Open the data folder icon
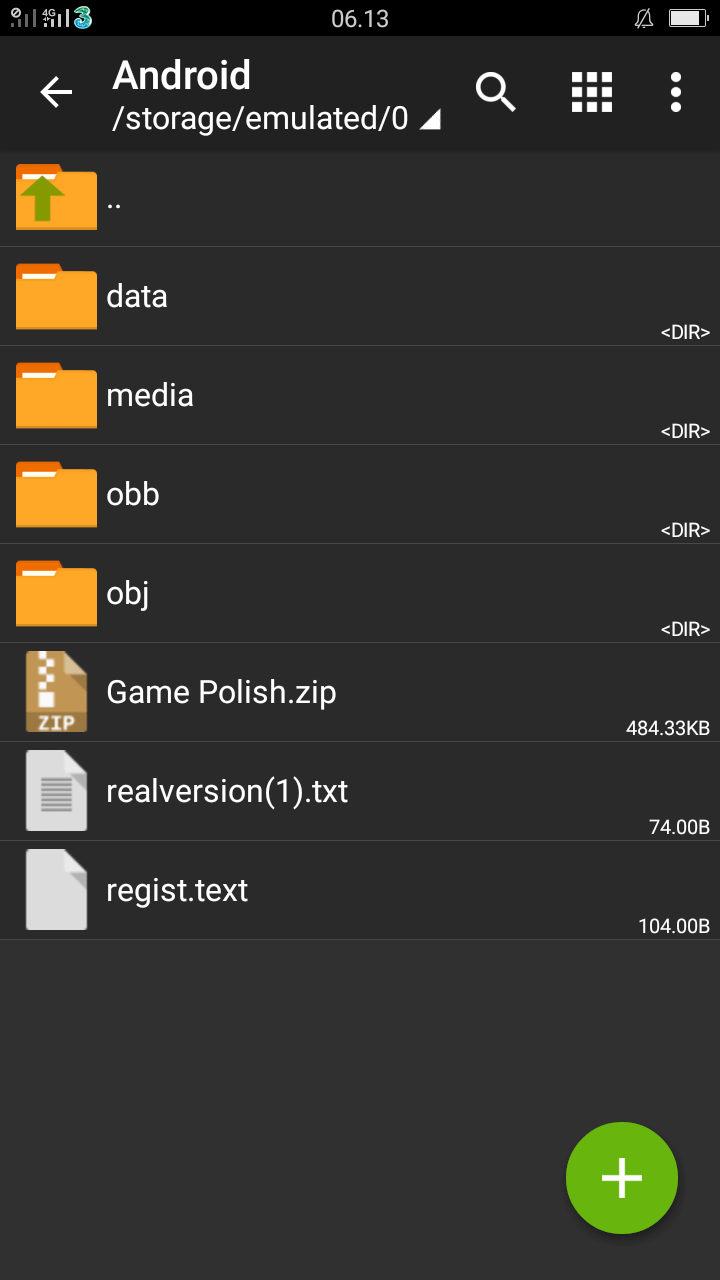720x1280 pixels. click(x=56, y=296)
